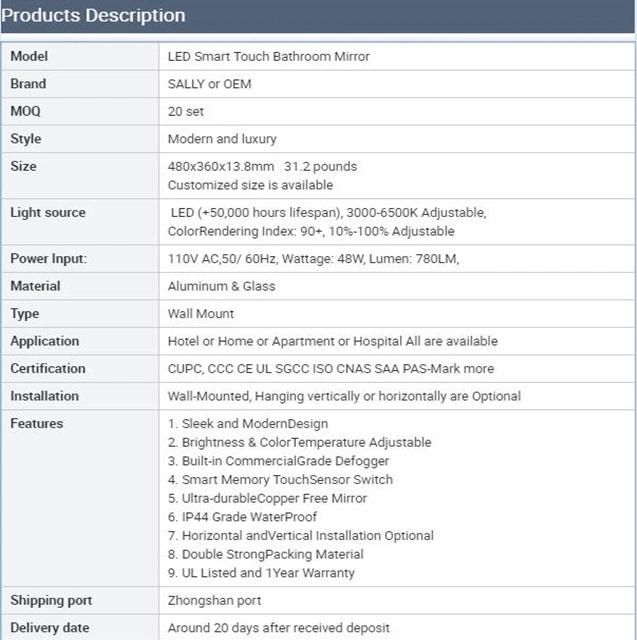The width and height of the screenshot is (637, 640).
Task: Select Customized size is available line
Action: pyautogui.click(x=250, y=185)
